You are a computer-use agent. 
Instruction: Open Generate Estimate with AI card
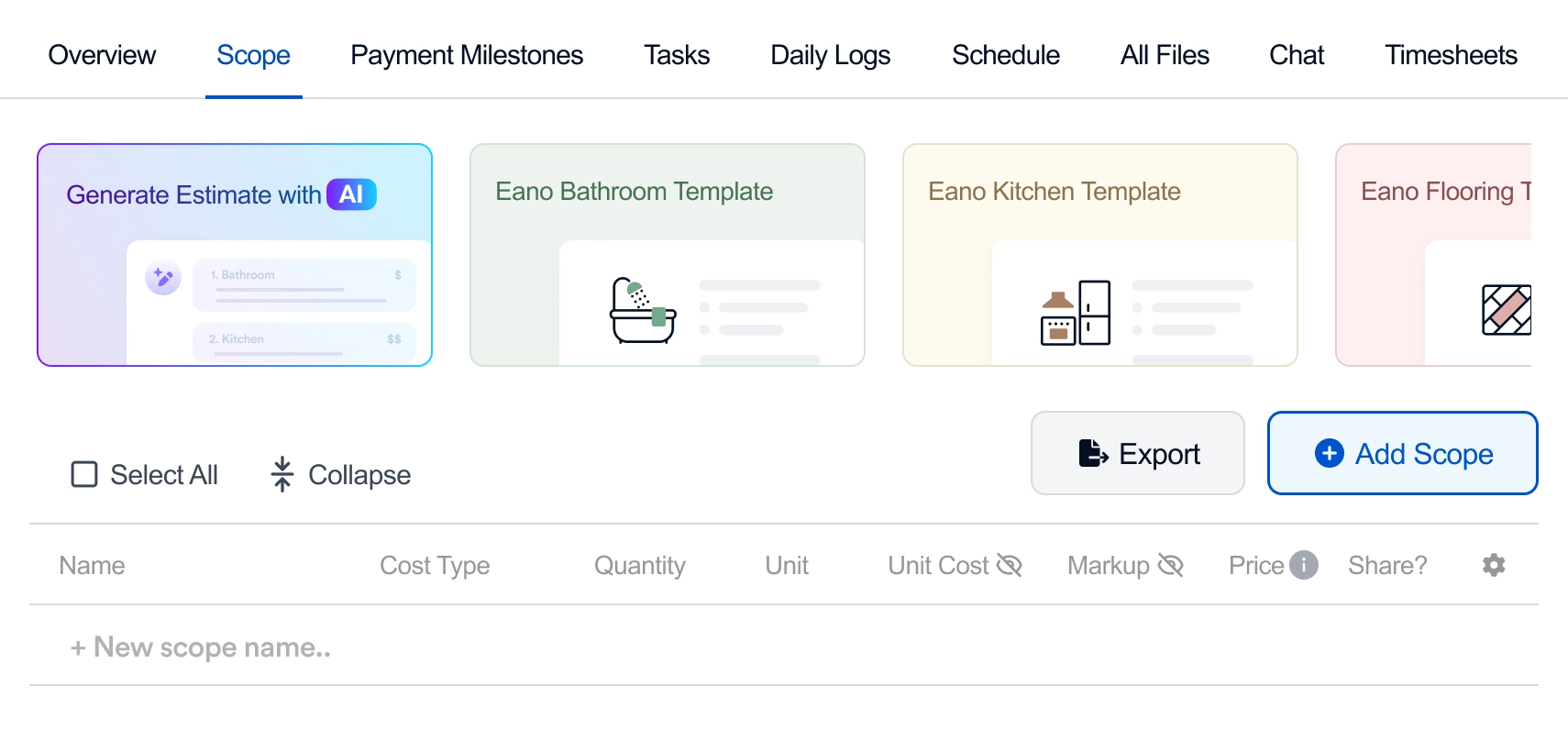235,255
